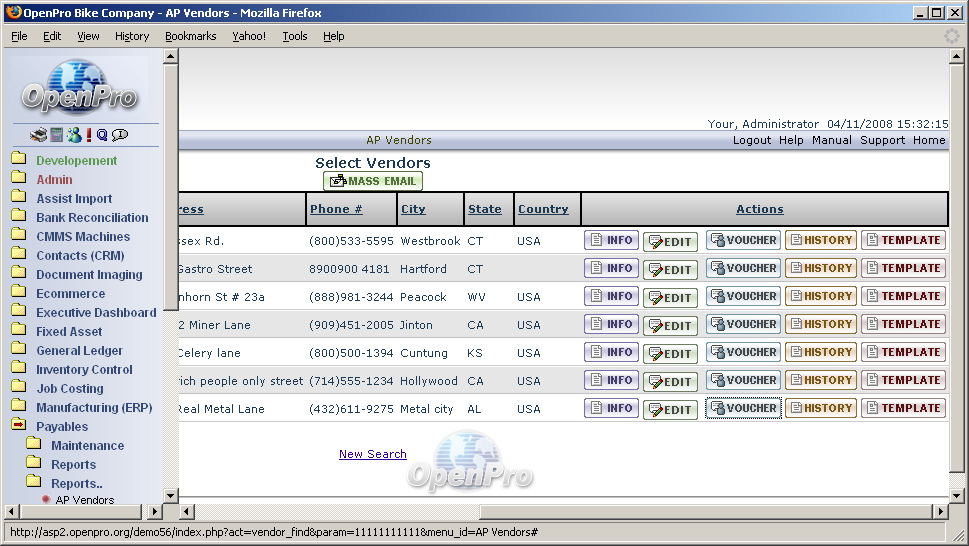Click the speech bubble info icon
The height and width of the screenshot is (546, 969).
(x=120, y=135)
